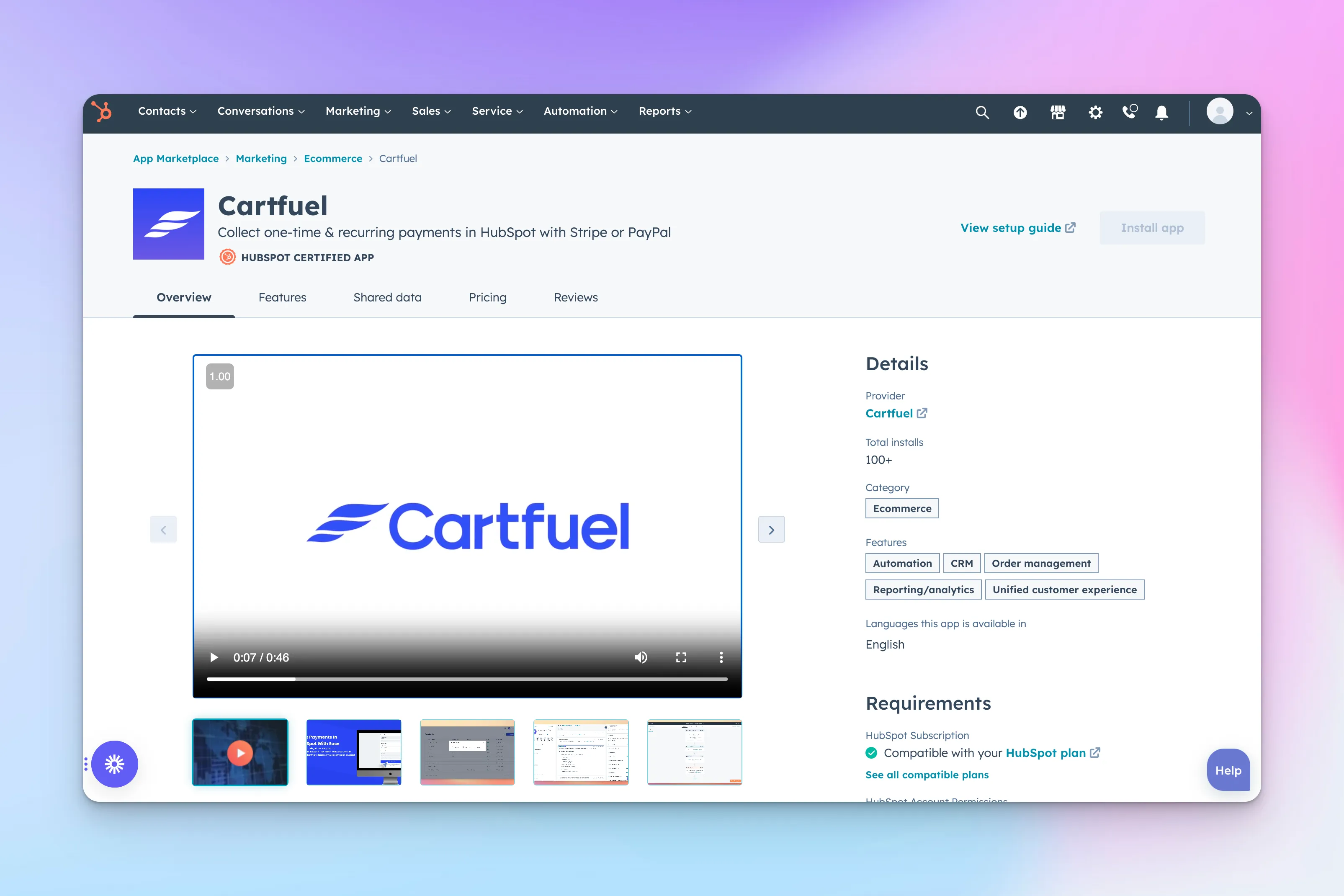Open the notifications bell
The width and height of the screenshot is (1344, 896).
pyautogui.click(x=1162, y=112)
